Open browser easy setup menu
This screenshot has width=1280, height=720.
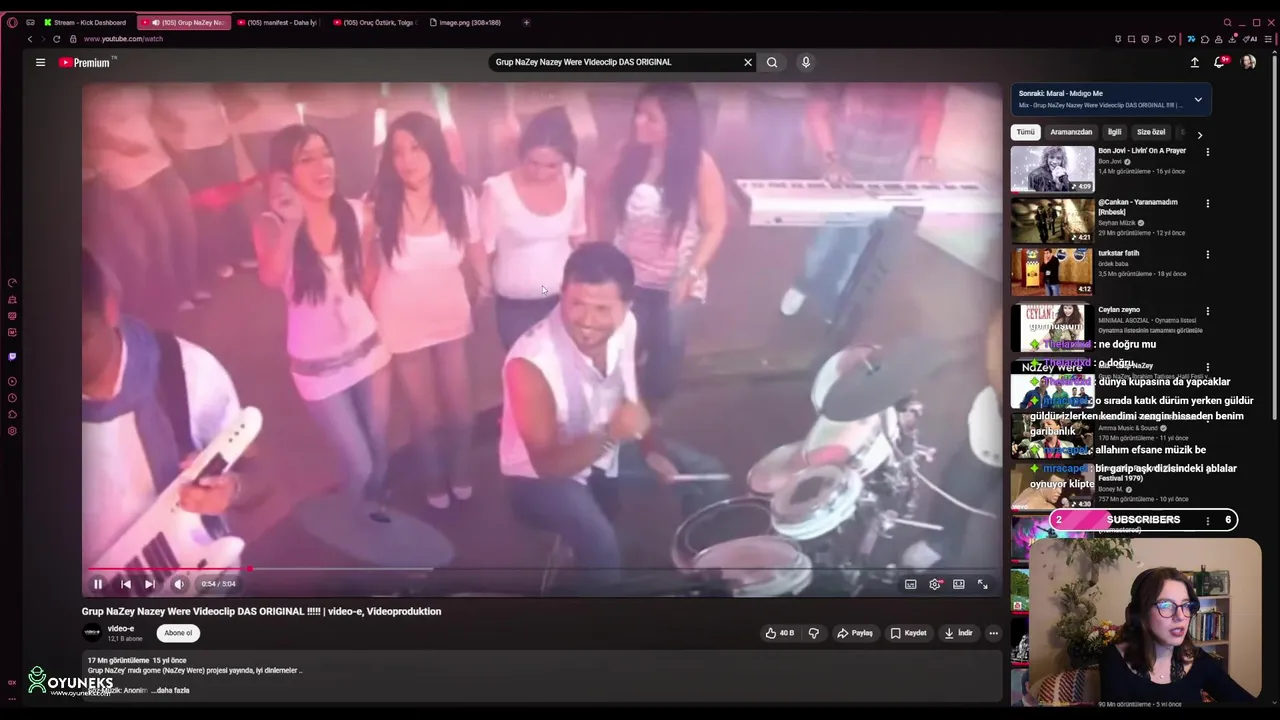coord(1266,39)
